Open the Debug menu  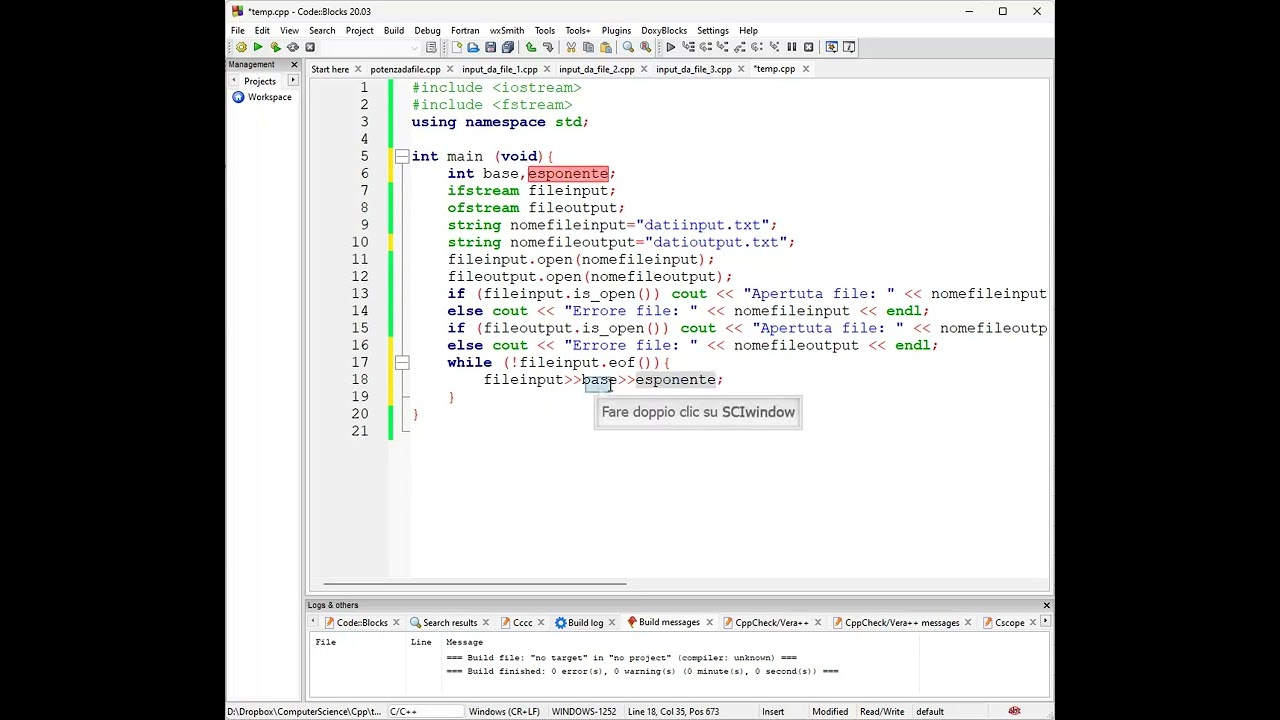pos(427,30)
